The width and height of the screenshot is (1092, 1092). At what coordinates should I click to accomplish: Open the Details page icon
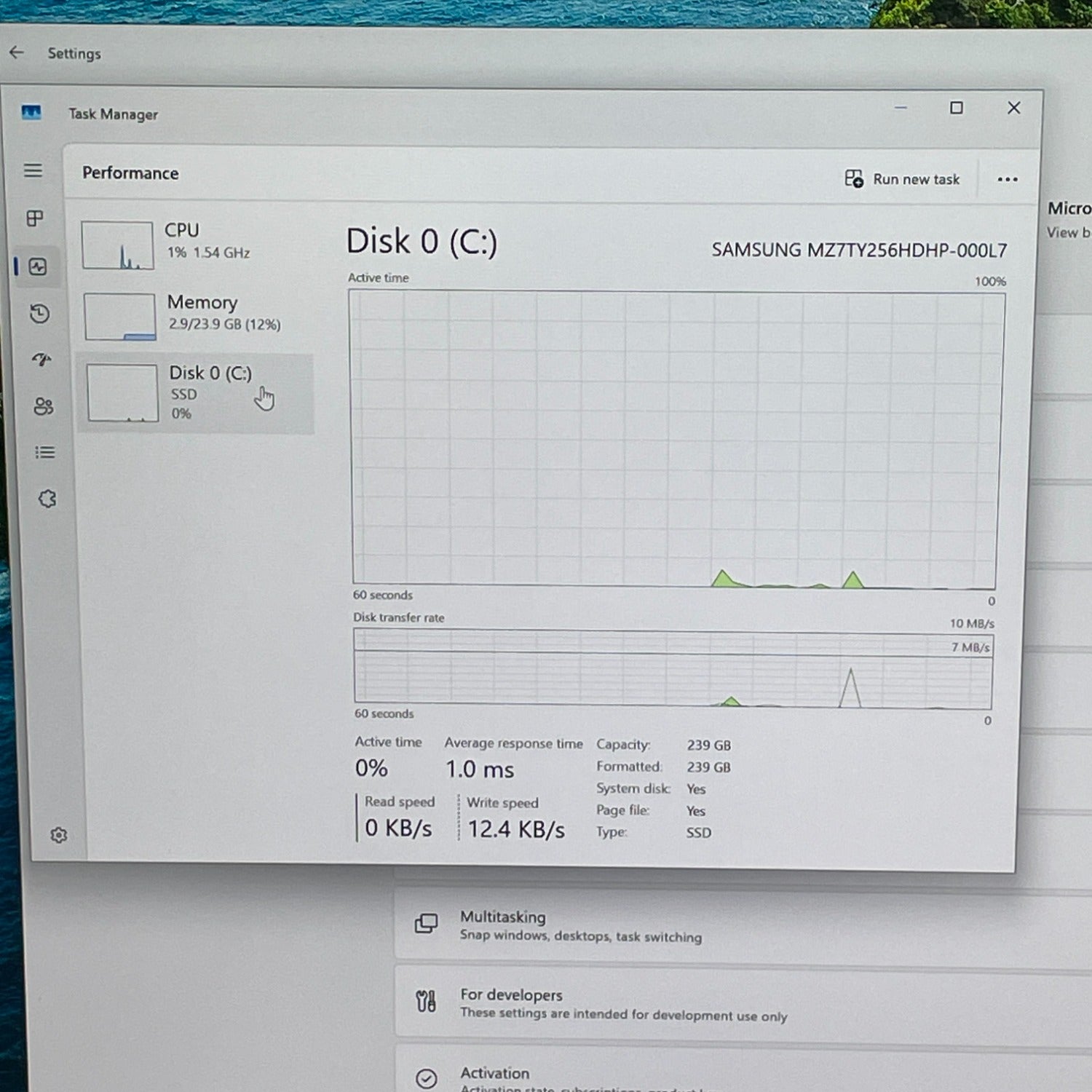point(44,453)
